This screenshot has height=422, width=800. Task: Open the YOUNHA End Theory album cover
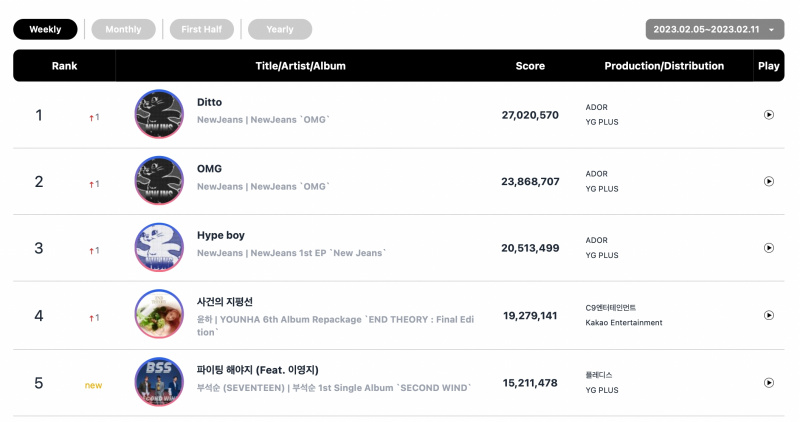pyautogui.click(x=159, y=314)
